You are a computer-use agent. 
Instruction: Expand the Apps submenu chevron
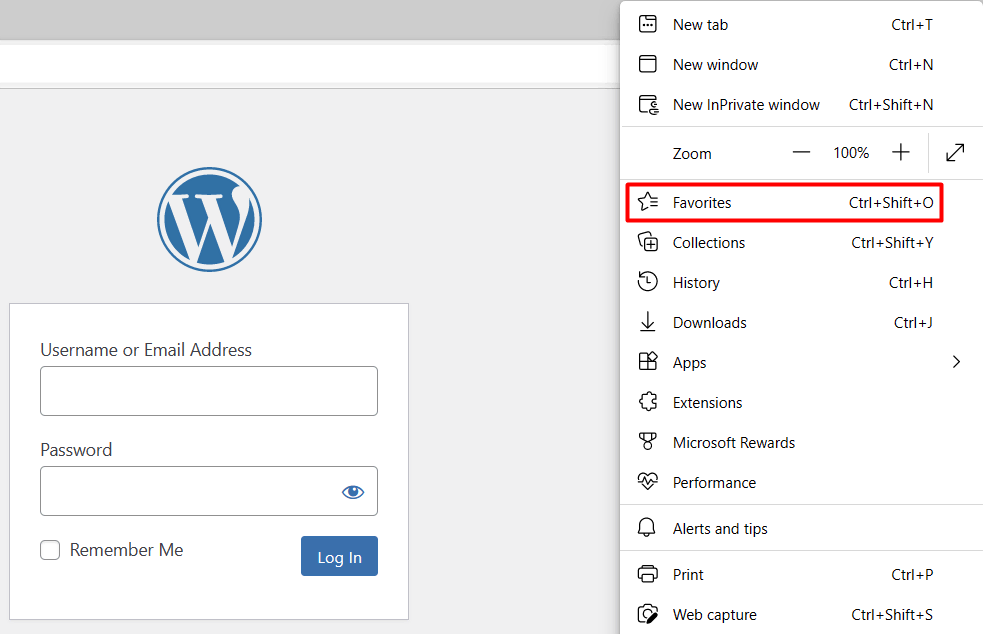click(956, 362)
